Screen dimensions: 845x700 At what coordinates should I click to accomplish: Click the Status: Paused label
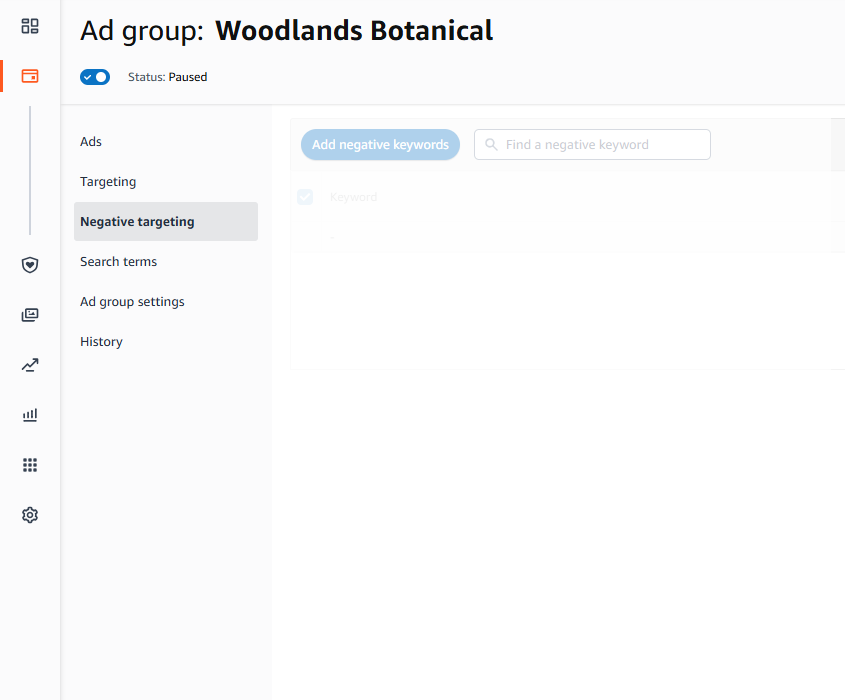point(168,77)
